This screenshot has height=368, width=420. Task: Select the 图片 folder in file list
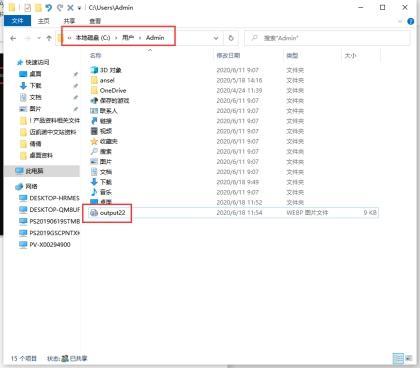[x=106, y=162]
